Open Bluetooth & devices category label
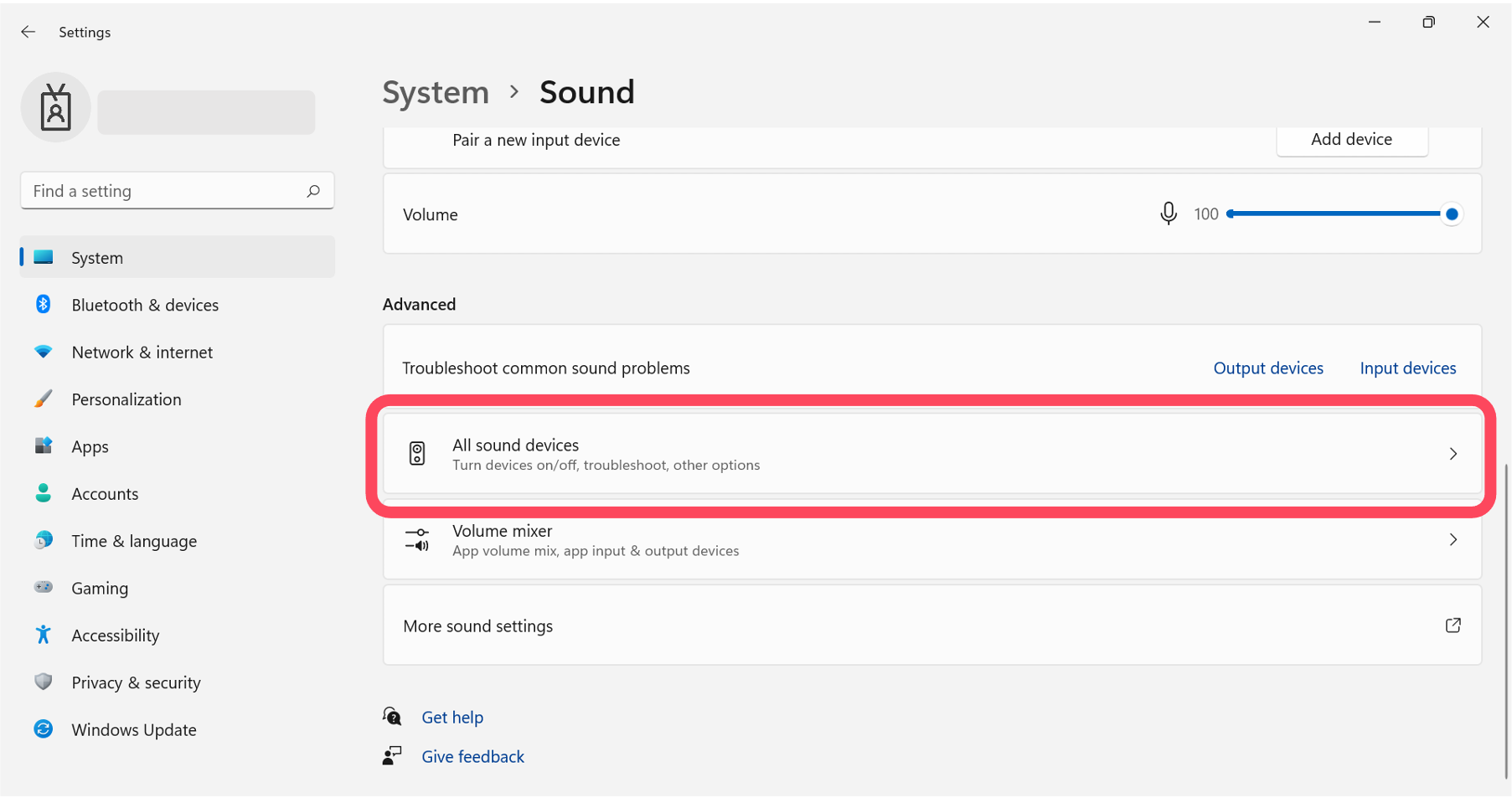 145,305
